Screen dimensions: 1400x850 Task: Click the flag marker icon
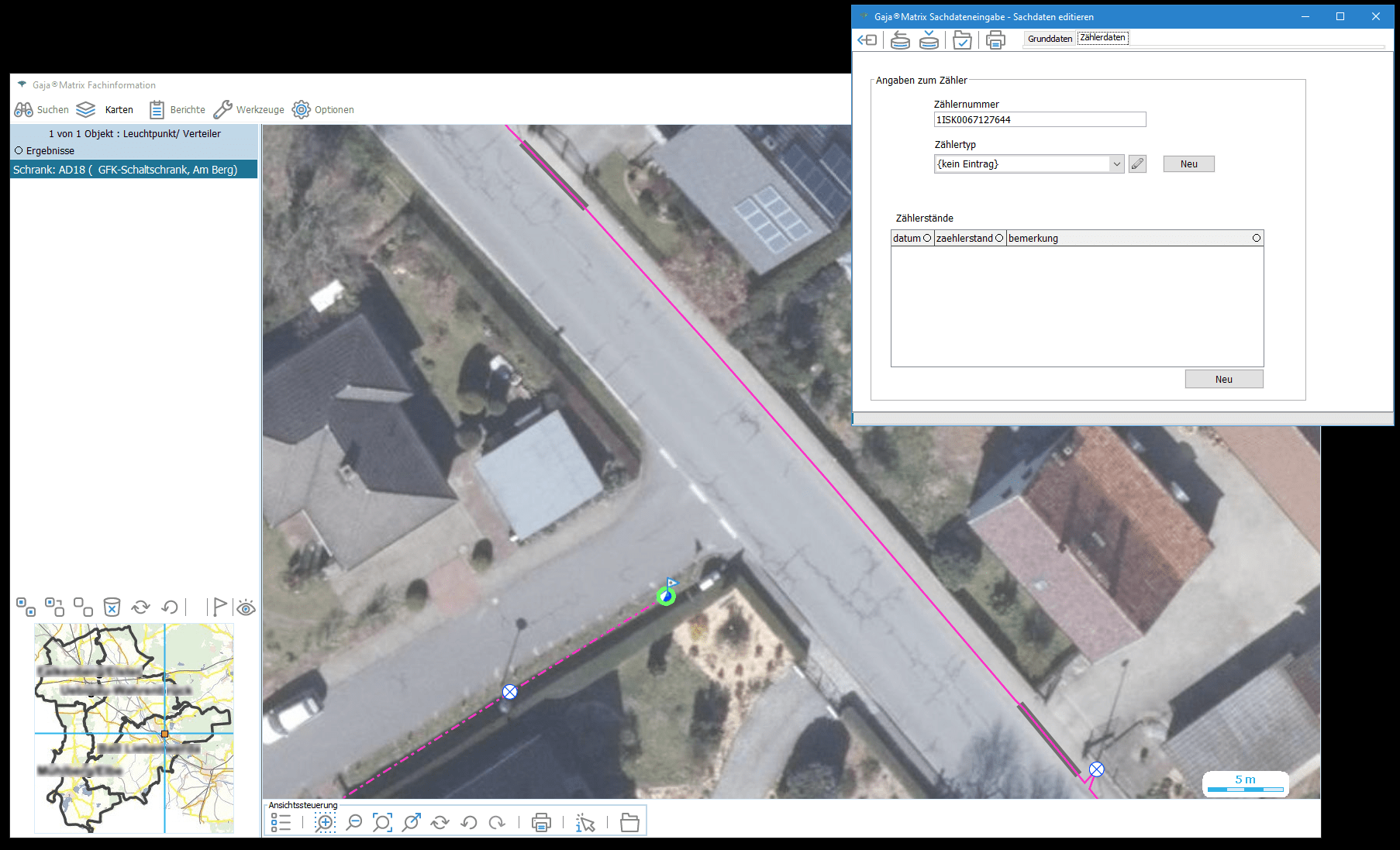tap(219, 607)
